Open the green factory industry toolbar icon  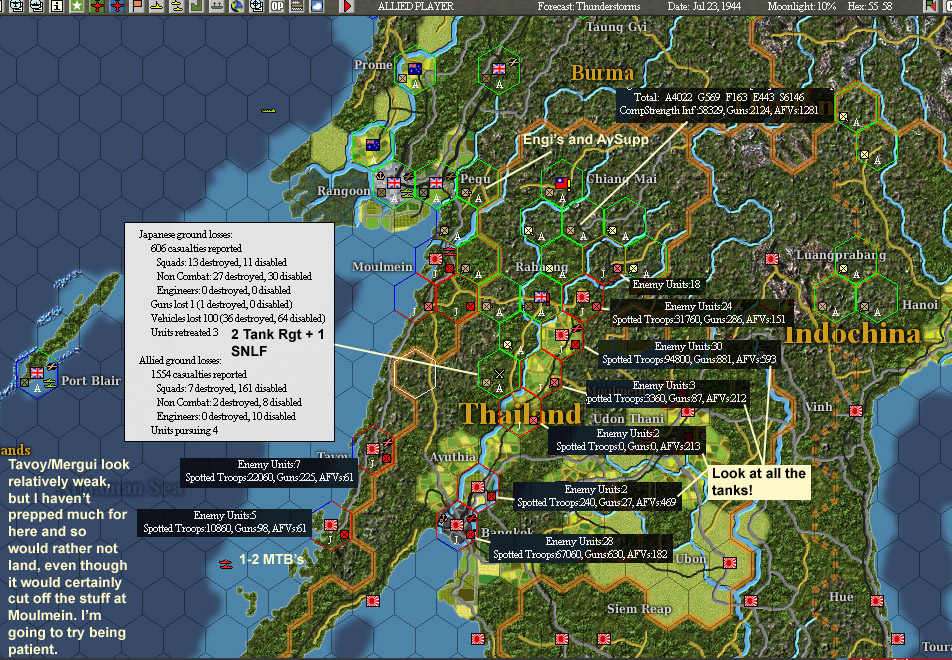(197, 6)
